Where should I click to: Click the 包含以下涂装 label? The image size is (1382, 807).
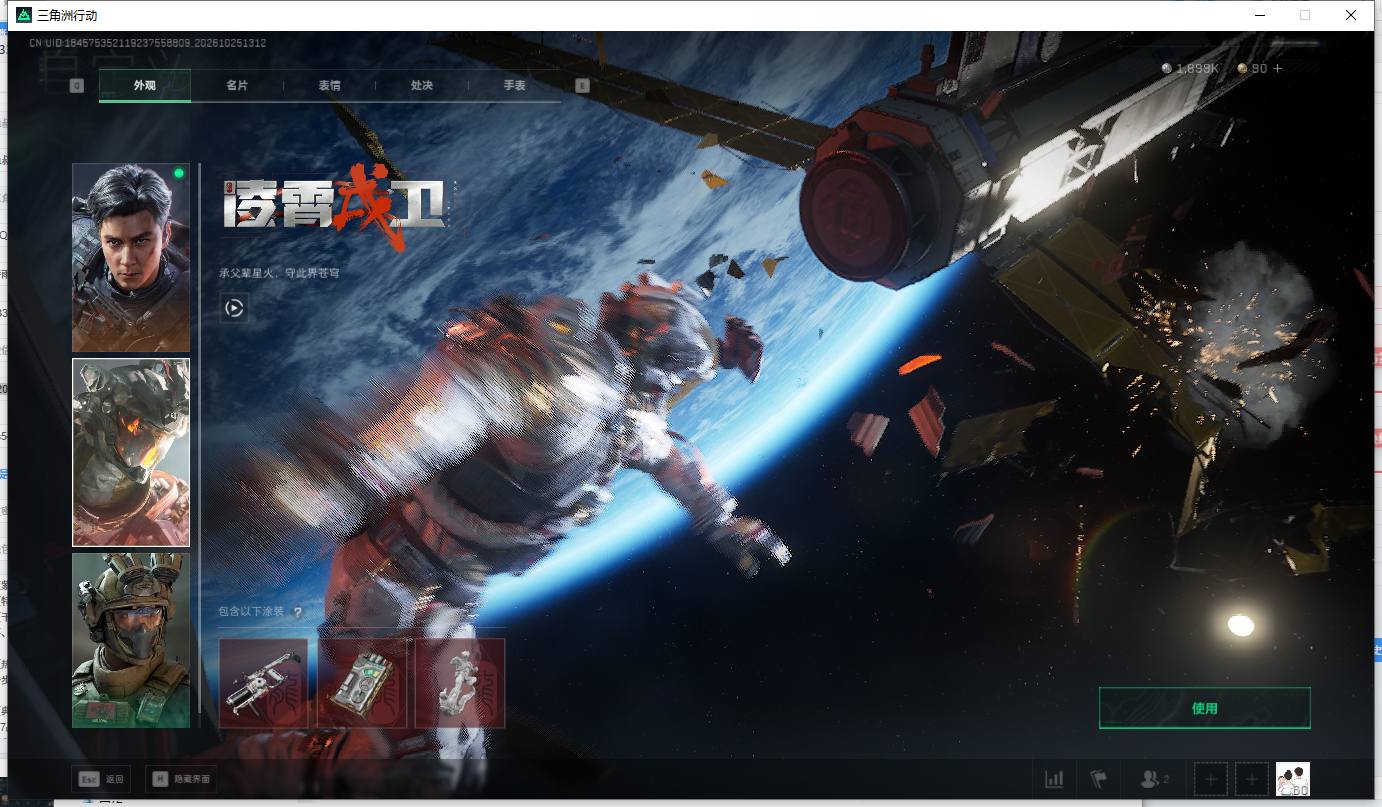point(251,612)
